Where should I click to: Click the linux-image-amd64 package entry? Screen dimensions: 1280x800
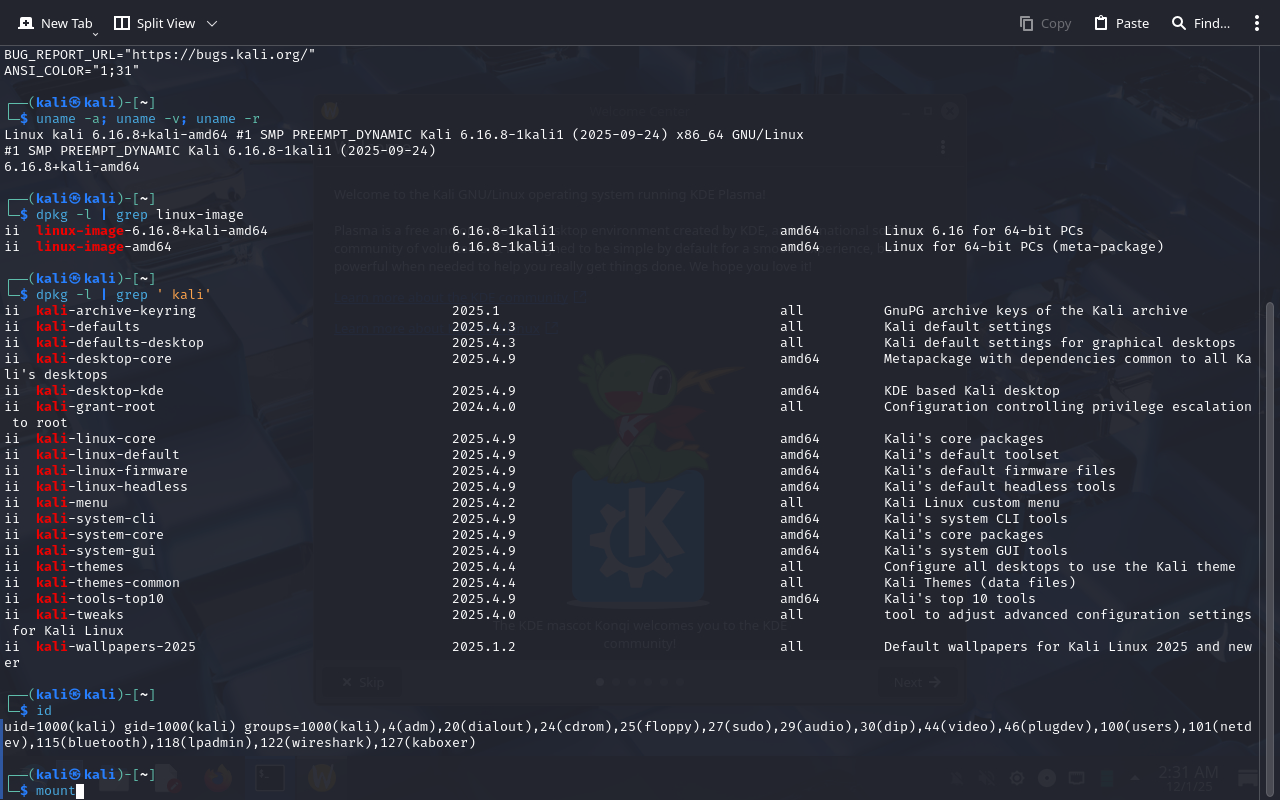104,247
